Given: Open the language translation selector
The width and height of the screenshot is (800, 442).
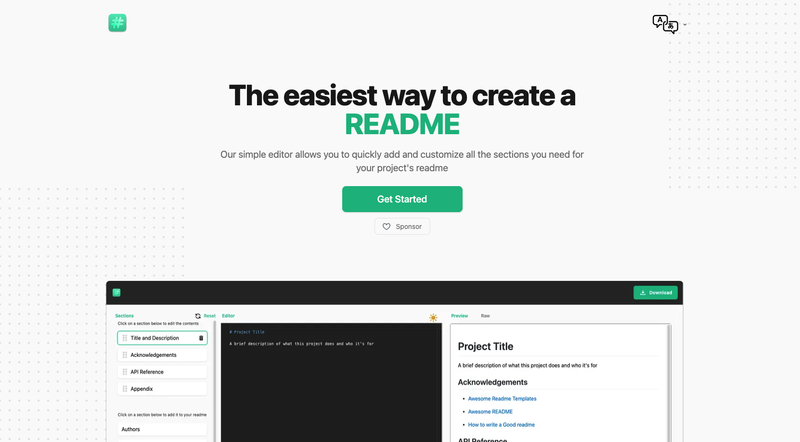Looking at the screenshot, I should click(669, 24).
